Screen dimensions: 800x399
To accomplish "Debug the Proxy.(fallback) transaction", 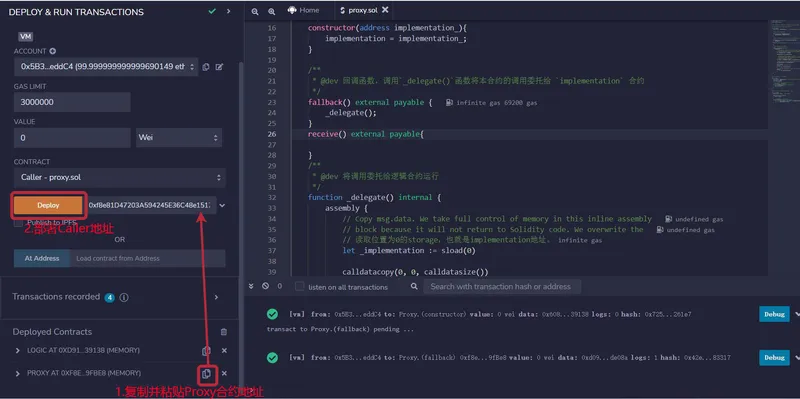I will click(x=774, y=358).
